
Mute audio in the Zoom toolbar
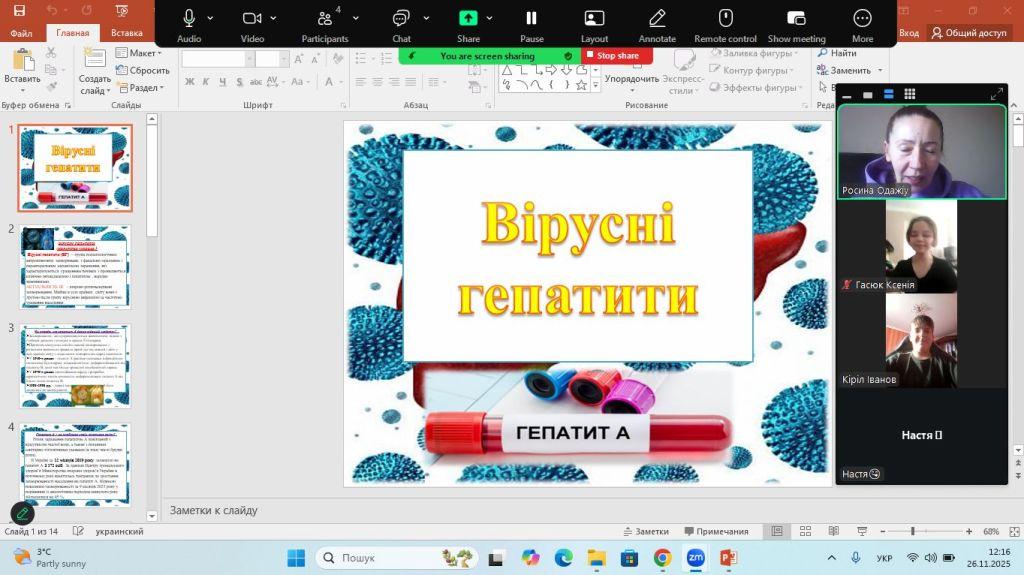tap(189, 18)
